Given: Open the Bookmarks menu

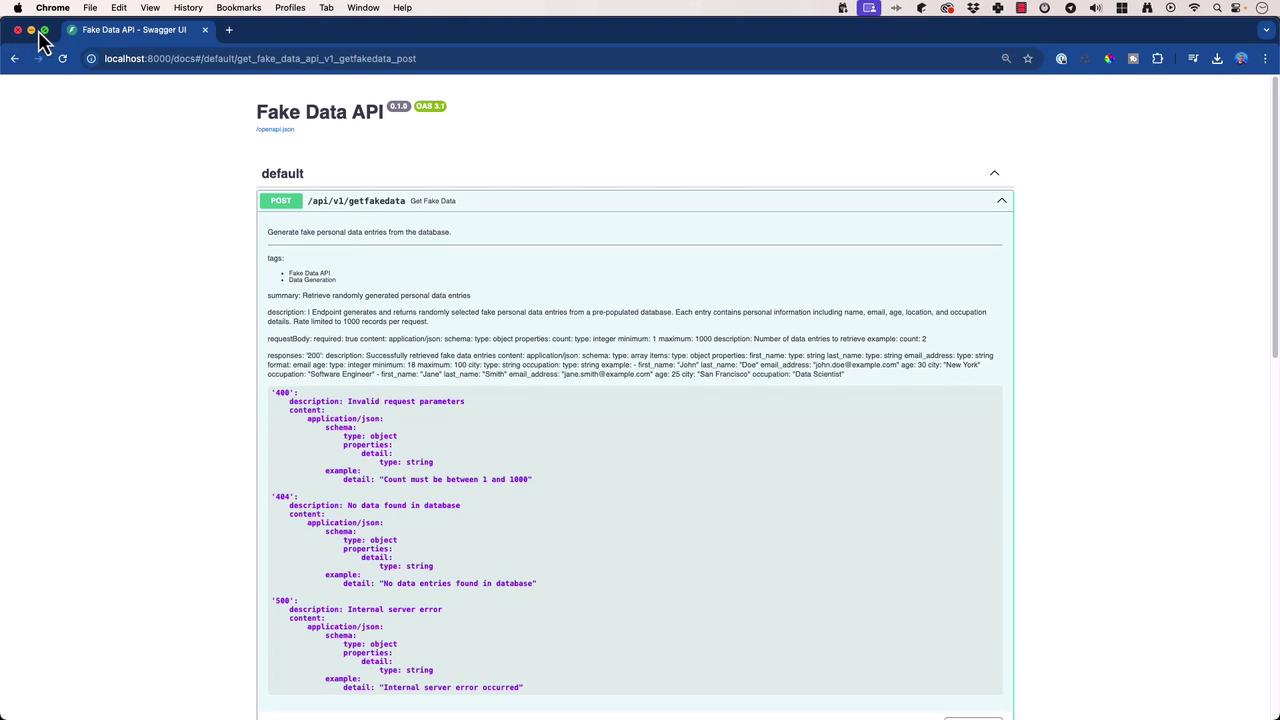Looking at the screenshot, I should pos(239,8).
